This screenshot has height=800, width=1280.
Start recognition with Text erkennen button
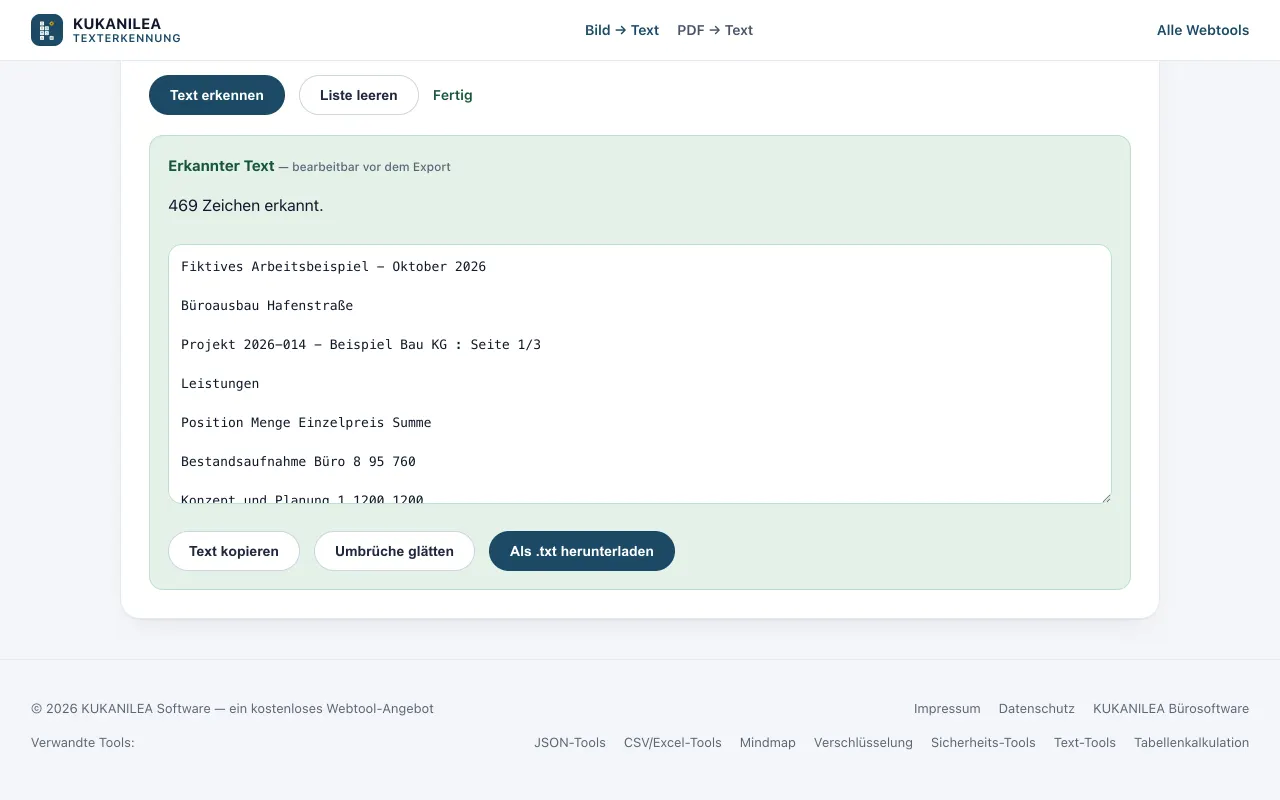217,95
